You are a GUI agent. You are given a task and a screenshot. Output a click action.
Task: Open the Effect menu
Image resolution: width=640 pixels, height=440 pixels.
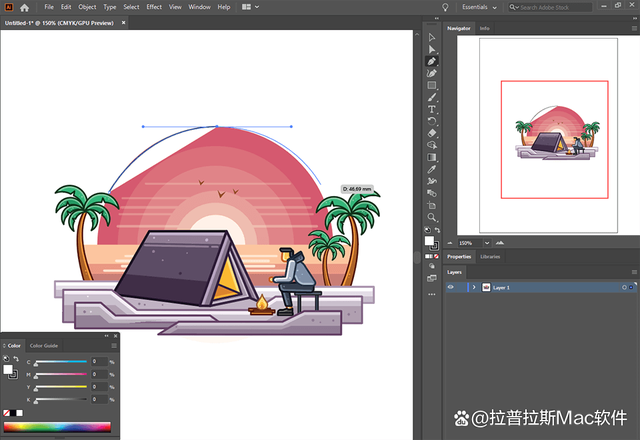(x=154, y=7)
